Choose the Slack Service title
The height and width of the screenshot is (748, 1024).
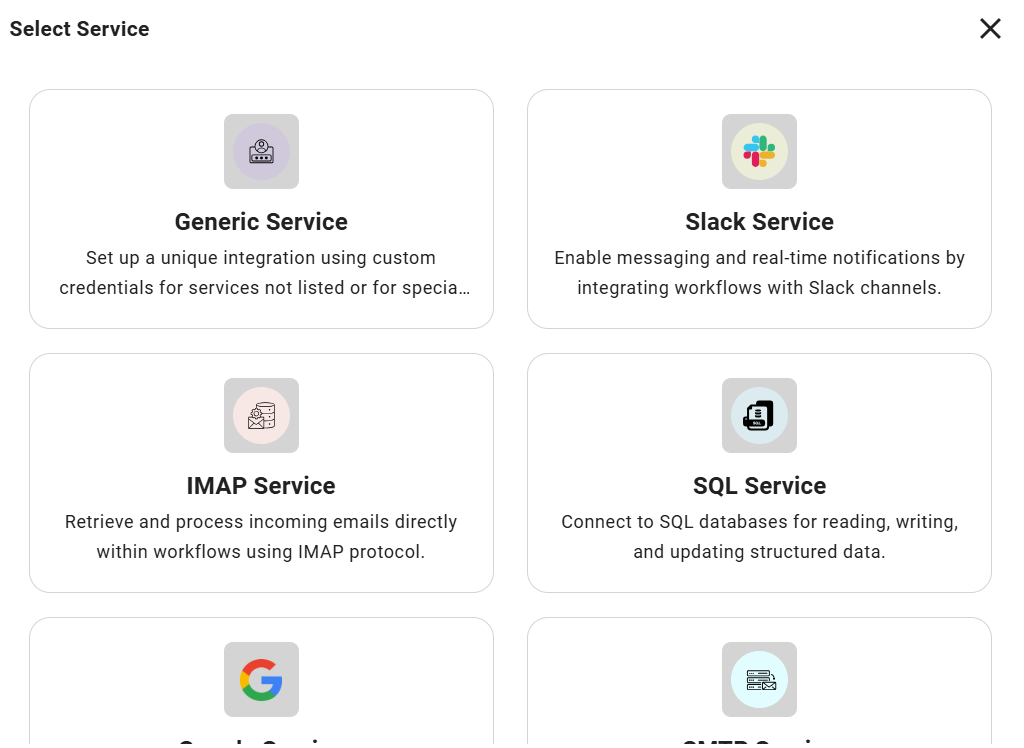pyautogui.click(x=759, y=222)
